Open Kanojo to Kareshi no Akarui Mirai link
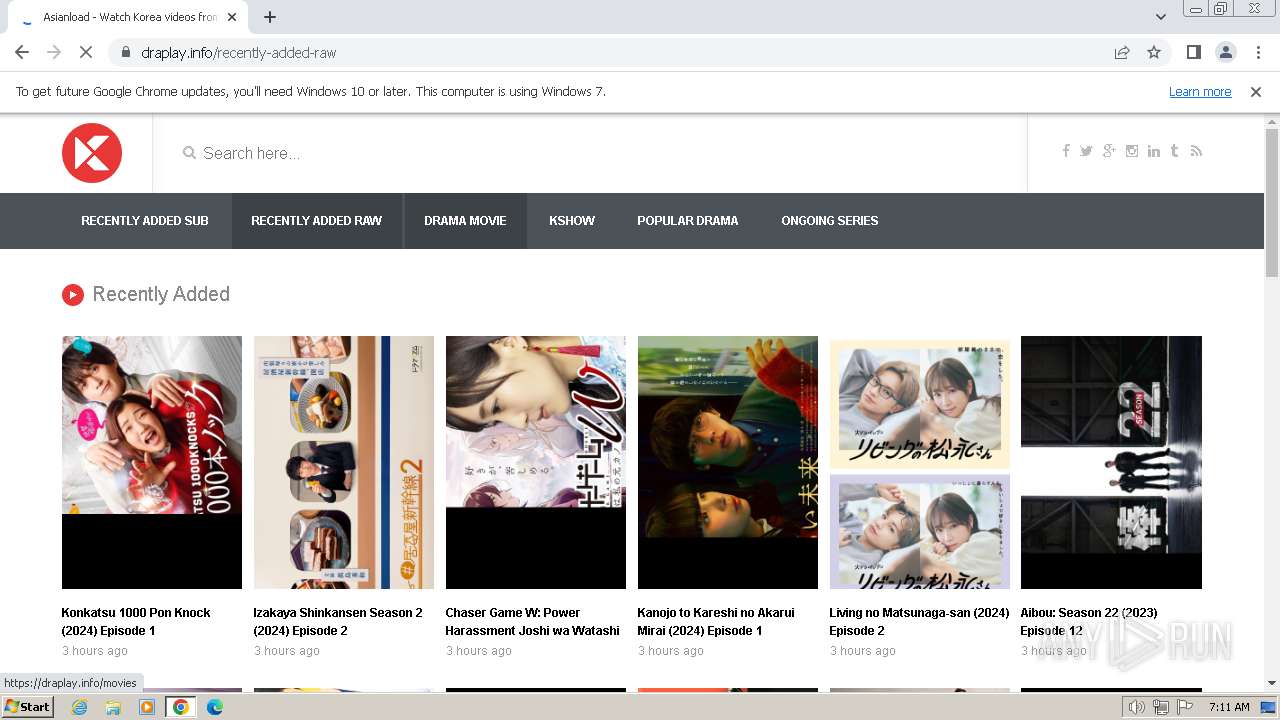The width and height of the screenshot is (1280, 720). [716, 622]
